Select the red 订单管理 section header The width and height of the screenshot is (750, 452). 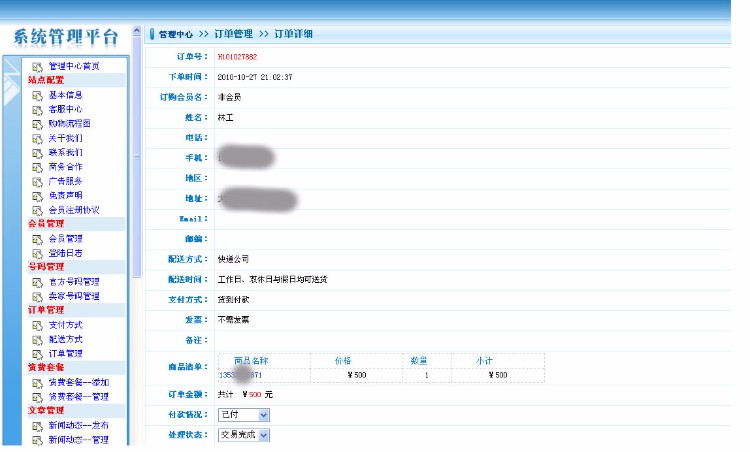pos(46,309)
